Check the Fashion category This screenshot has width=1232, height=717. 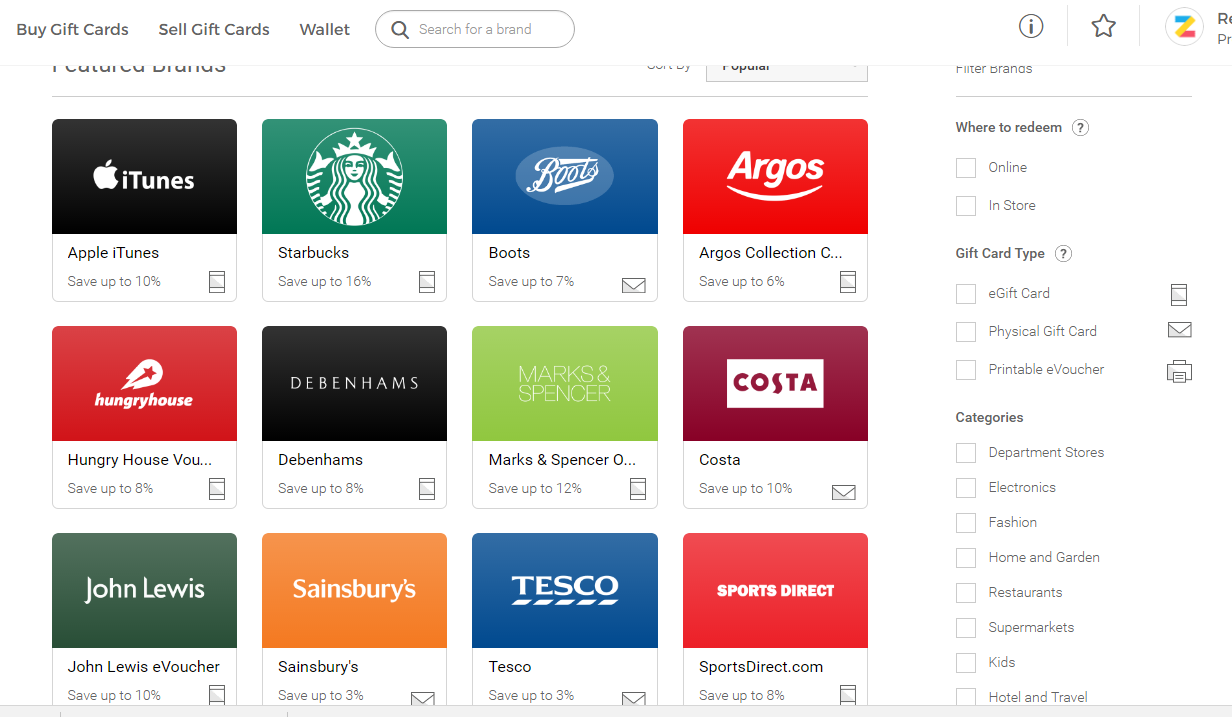tap(966, 523)
